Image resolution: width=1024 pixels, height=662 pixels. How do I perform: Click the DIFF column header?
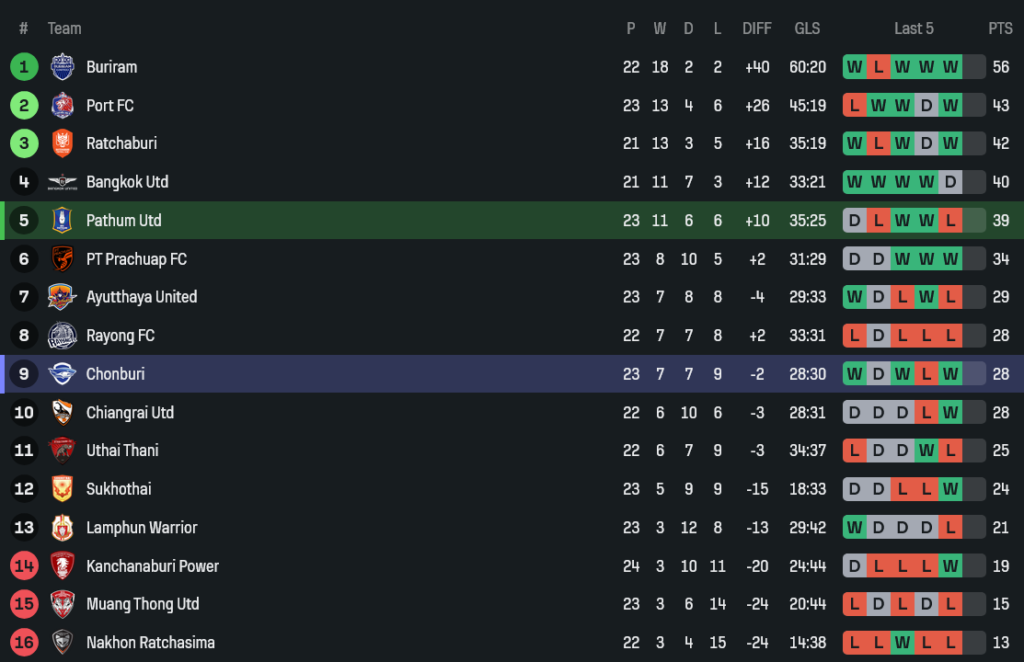(757, 28)
